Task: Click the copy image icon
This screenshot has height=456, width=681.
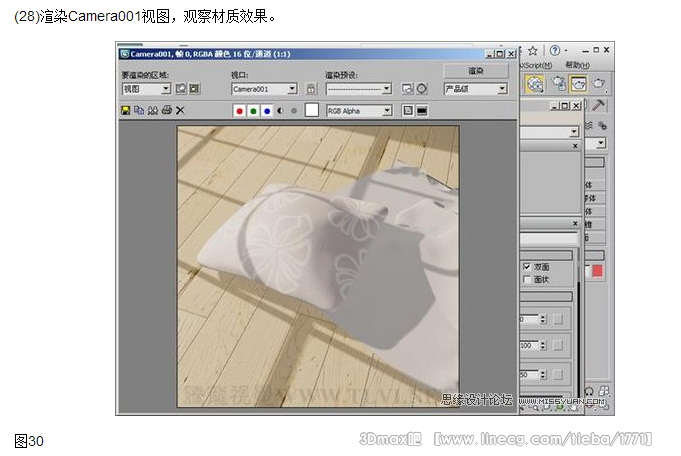Action: [x=139, y=110]
